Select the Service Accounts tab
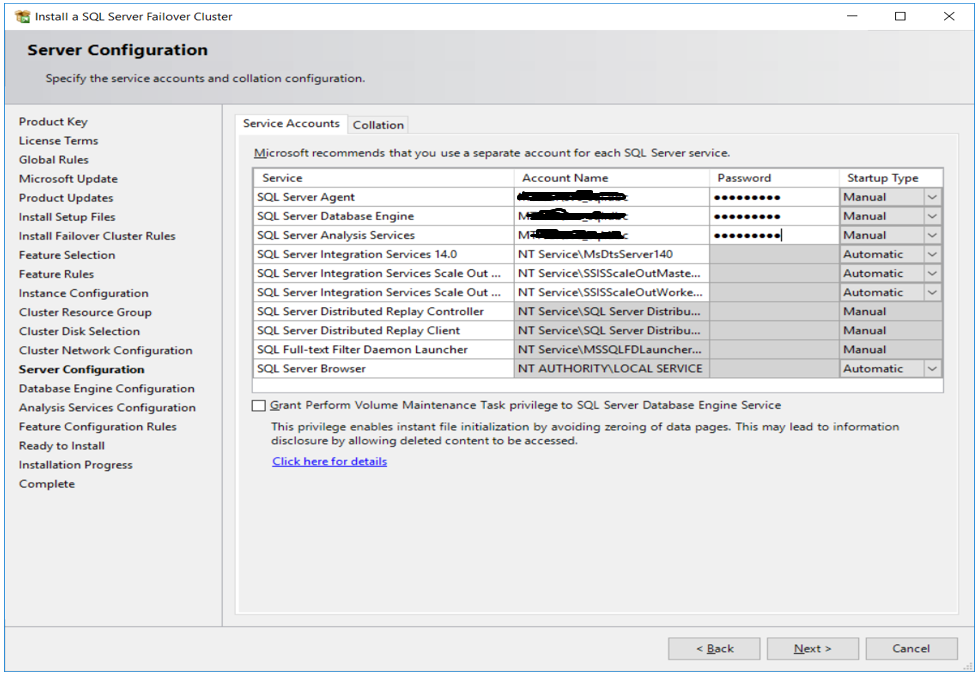The image size is (980, 675). (291, 124)
